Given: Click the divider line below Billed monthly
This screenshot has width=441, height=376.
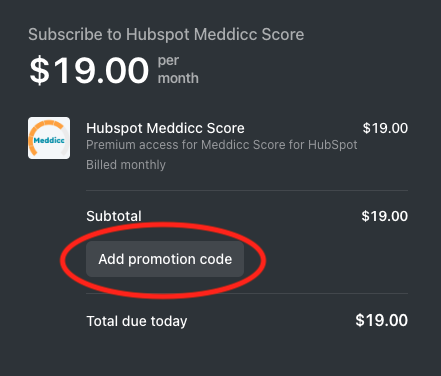Looking at the screenshot, I should point(247,190).
